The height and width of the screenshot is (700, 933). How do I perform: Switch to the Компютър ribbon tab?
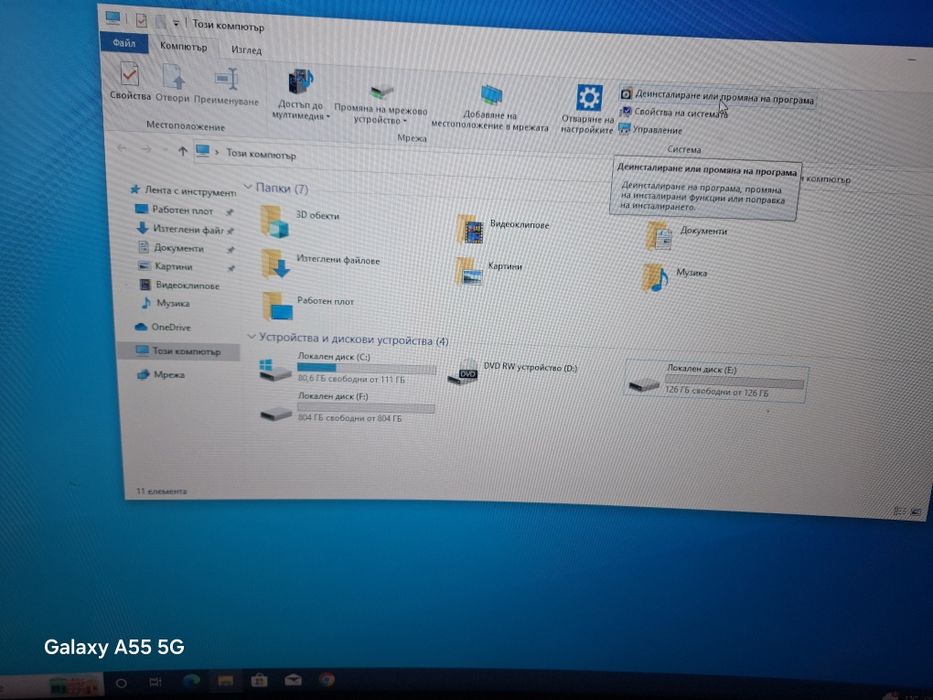183,46
